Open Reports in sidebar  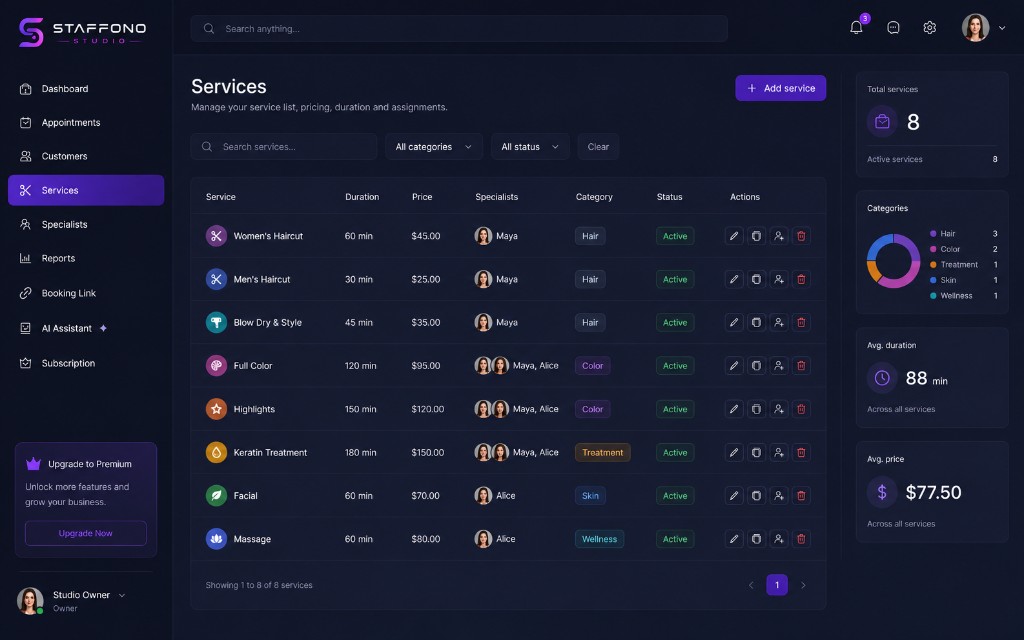(86, 258)
